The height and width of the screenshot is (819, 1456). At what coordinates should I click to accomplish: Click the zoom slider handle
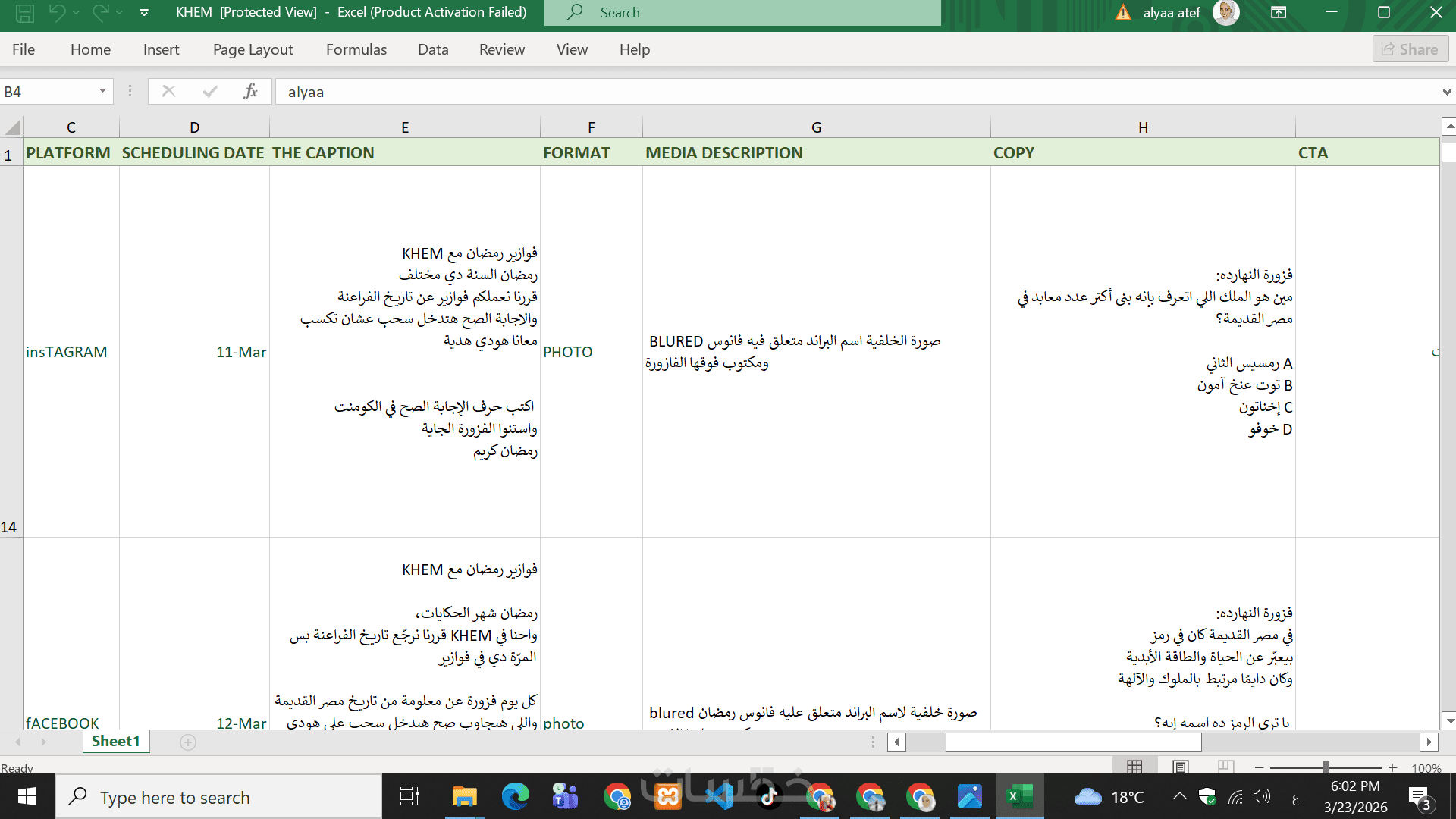[1326, 767]
